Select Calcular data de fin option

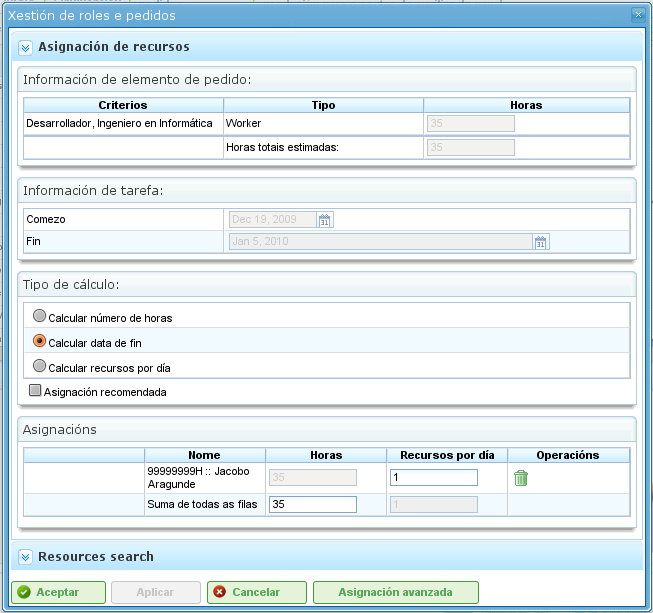click(x=40, y=342)
